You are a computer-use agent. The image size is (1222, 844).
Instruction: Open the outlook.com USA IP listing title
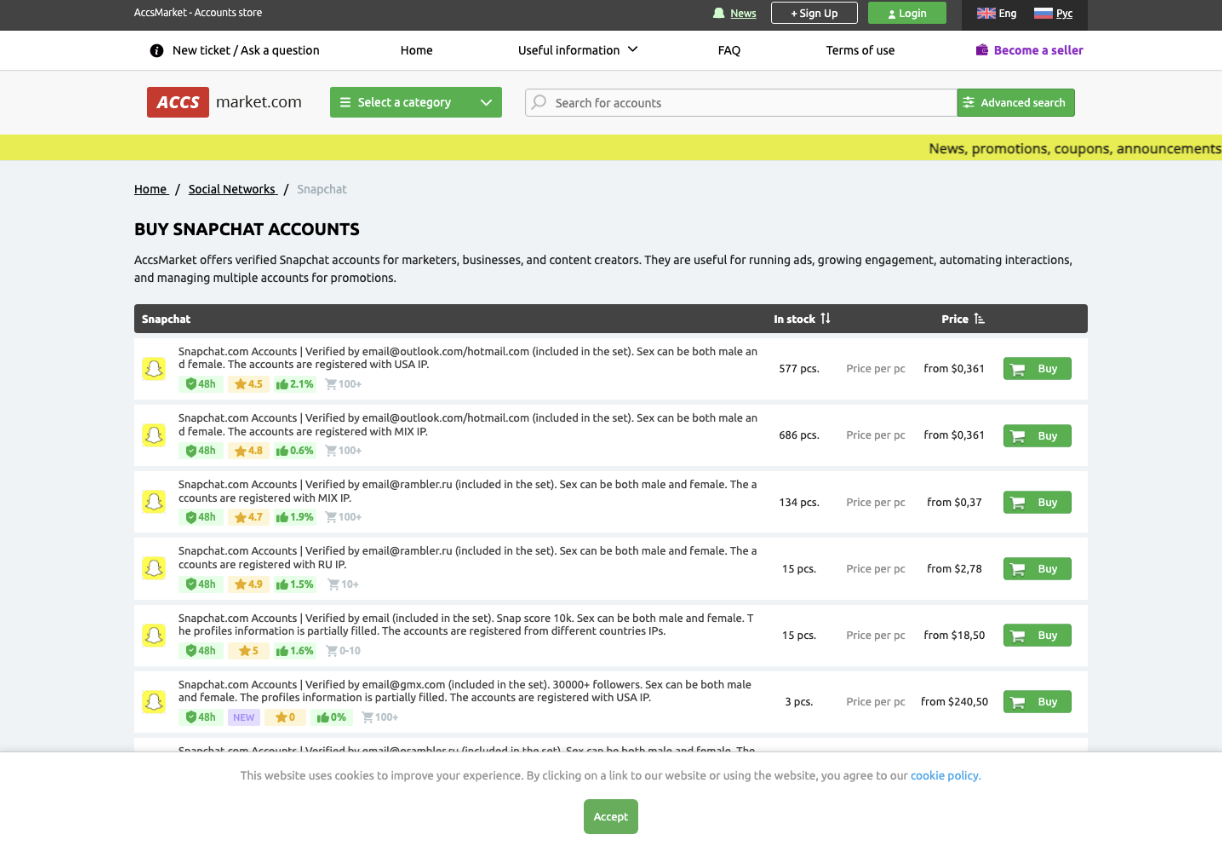pos(468,357)
